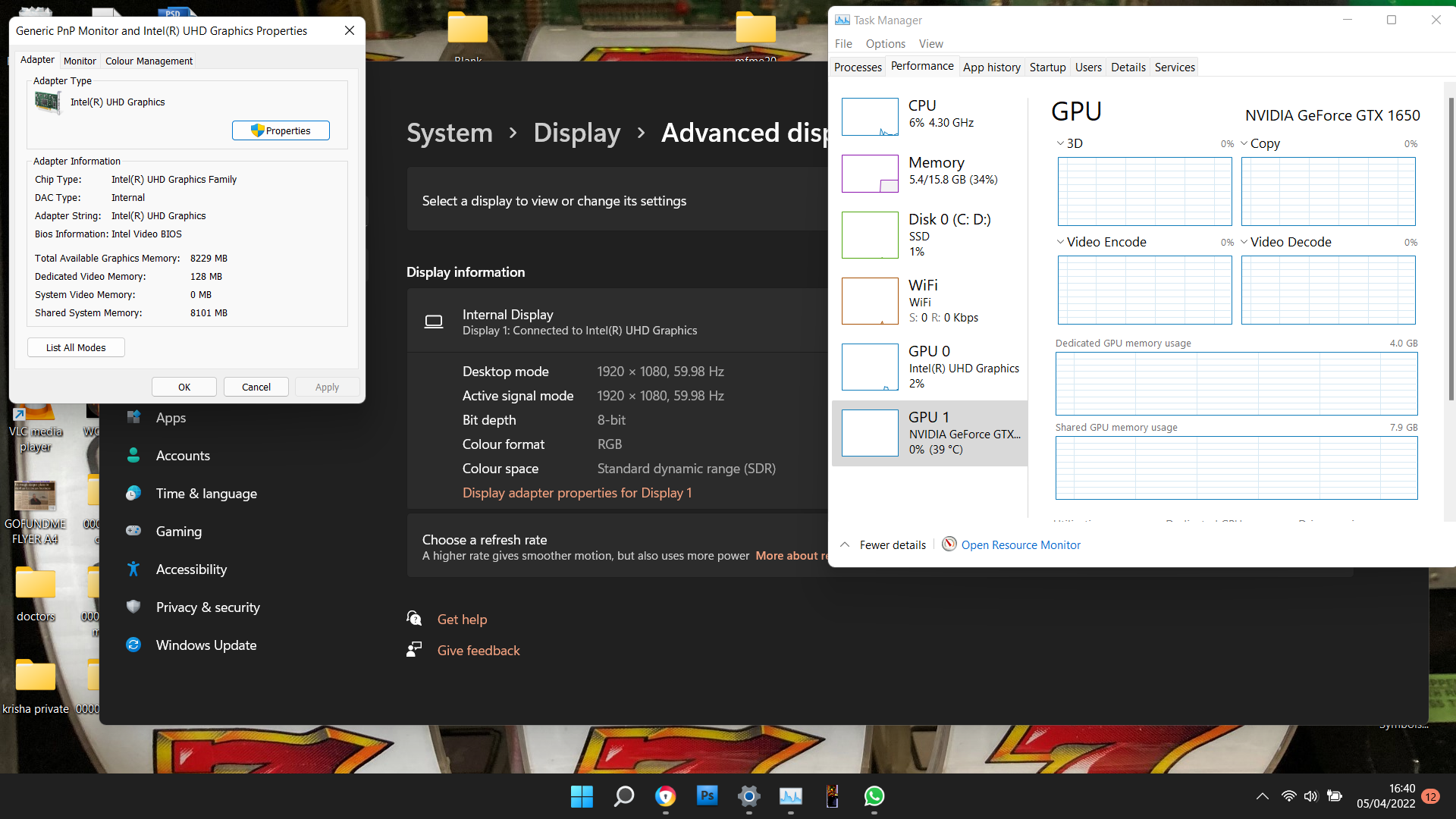
Task: Switch to the App history tab
Action: [x=992, y=67]
